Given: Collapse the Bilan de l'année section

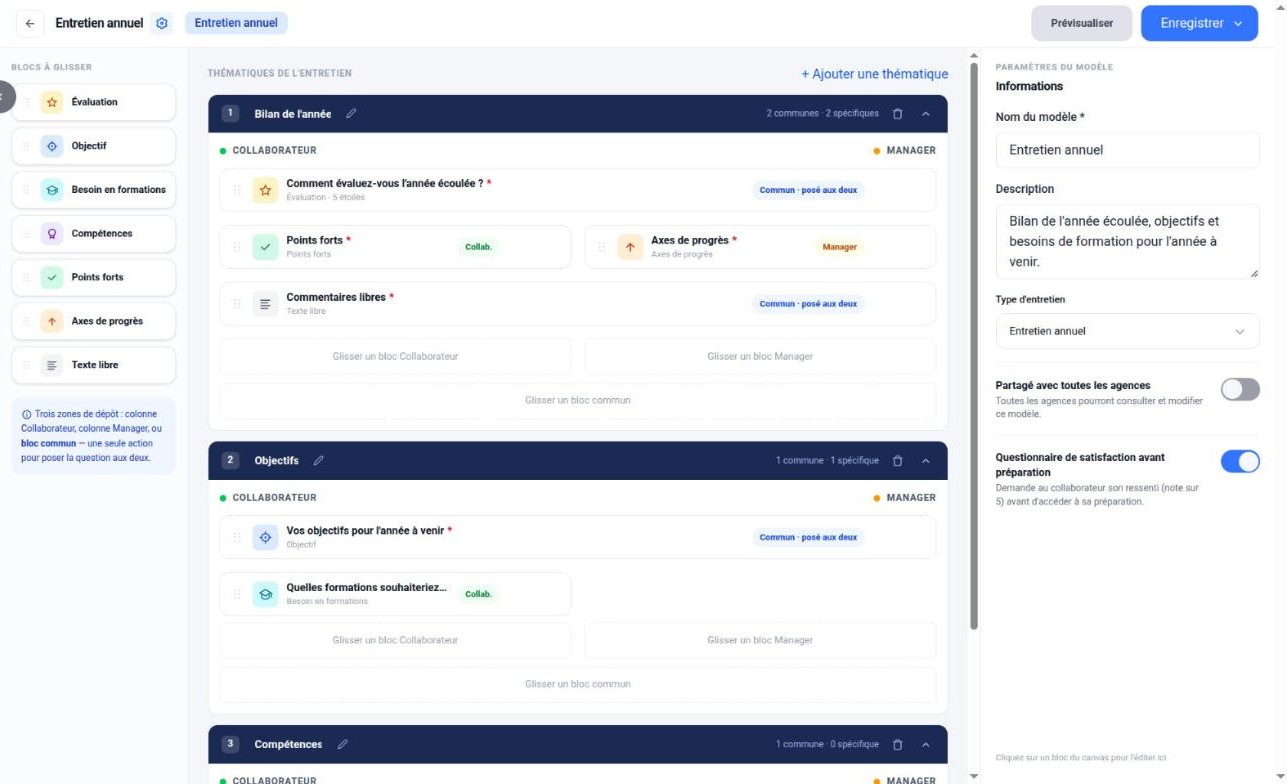Looking at the screenshot, I should 926,114.
